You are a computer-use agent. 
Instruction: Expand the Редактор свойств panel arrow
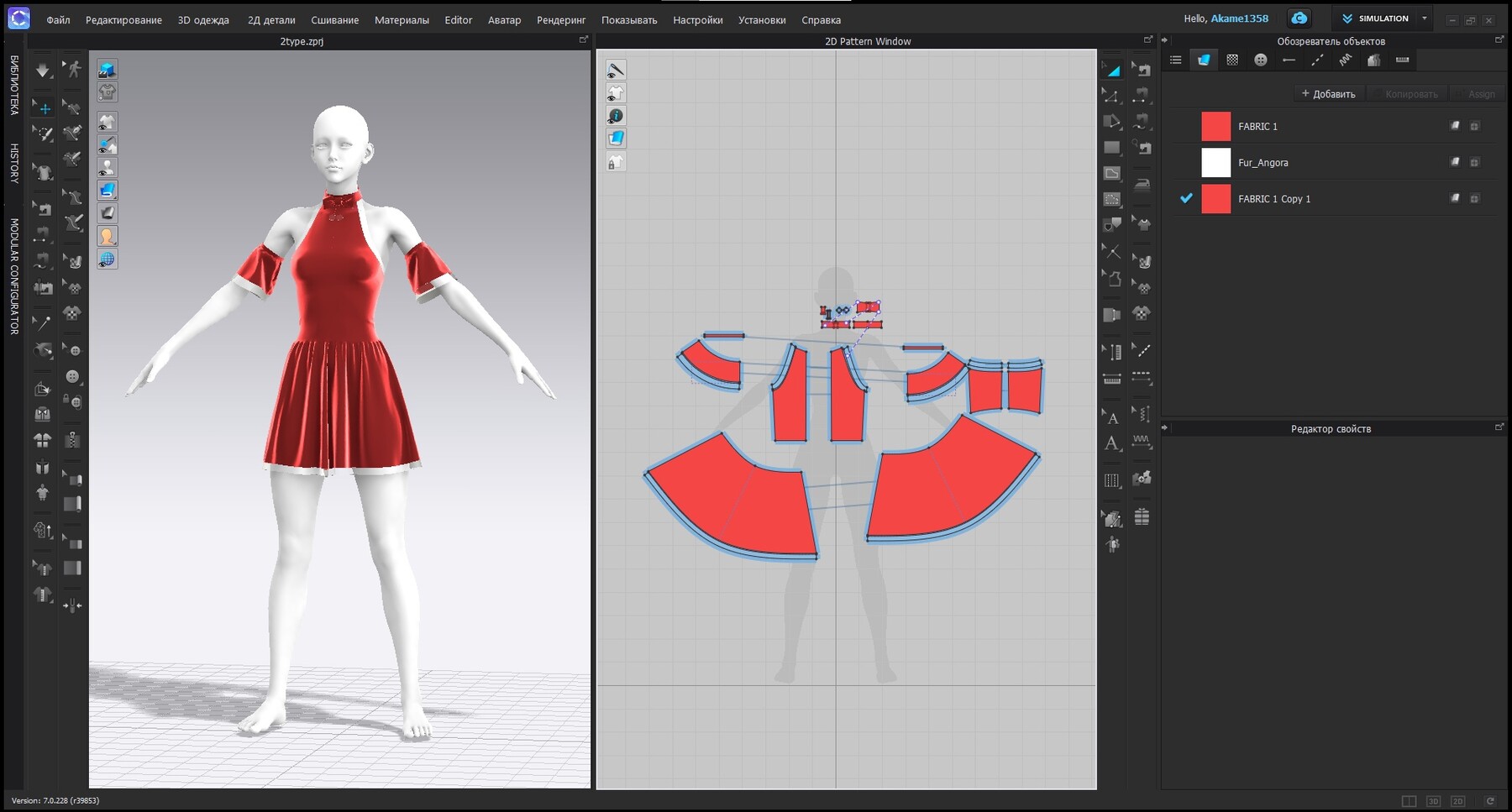(1164, 427)
